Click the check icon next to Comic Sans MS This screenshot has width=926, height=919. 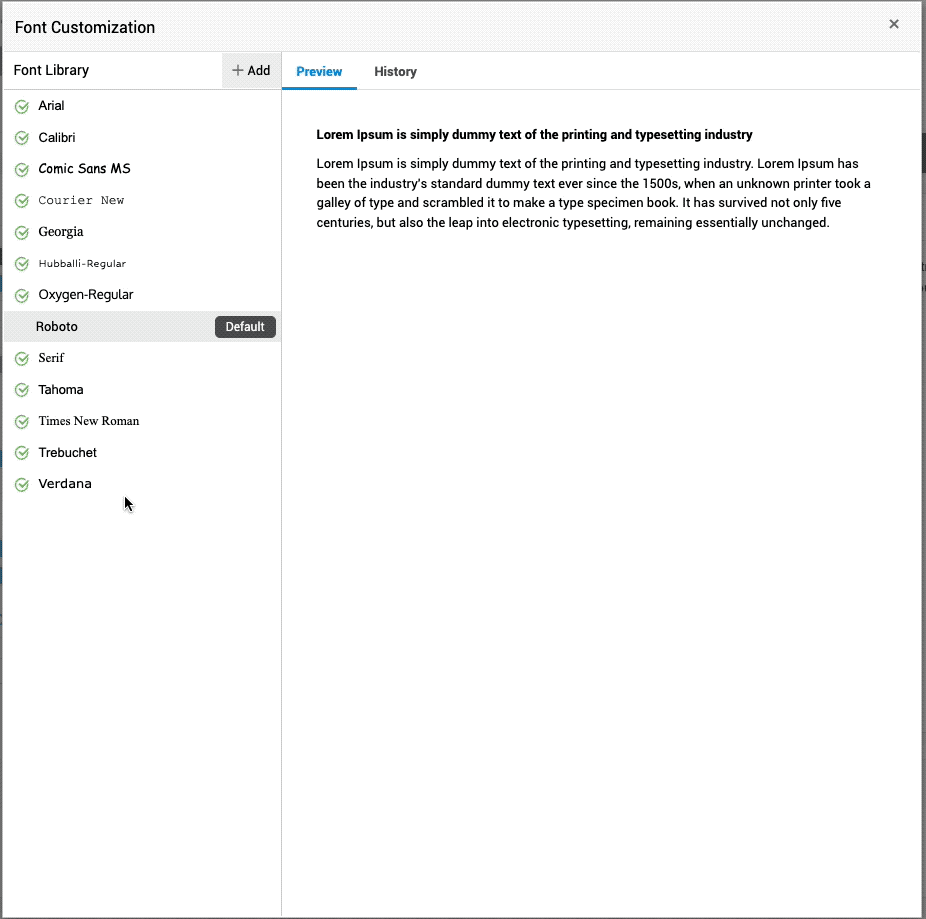point(22,170)
